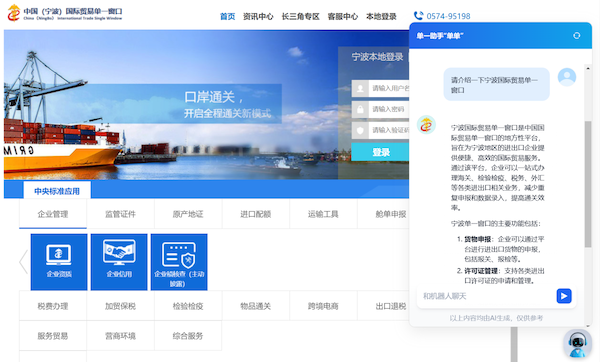Click the username input field
Viewport: 600px width, 362px height.
(x=389, y=88)
